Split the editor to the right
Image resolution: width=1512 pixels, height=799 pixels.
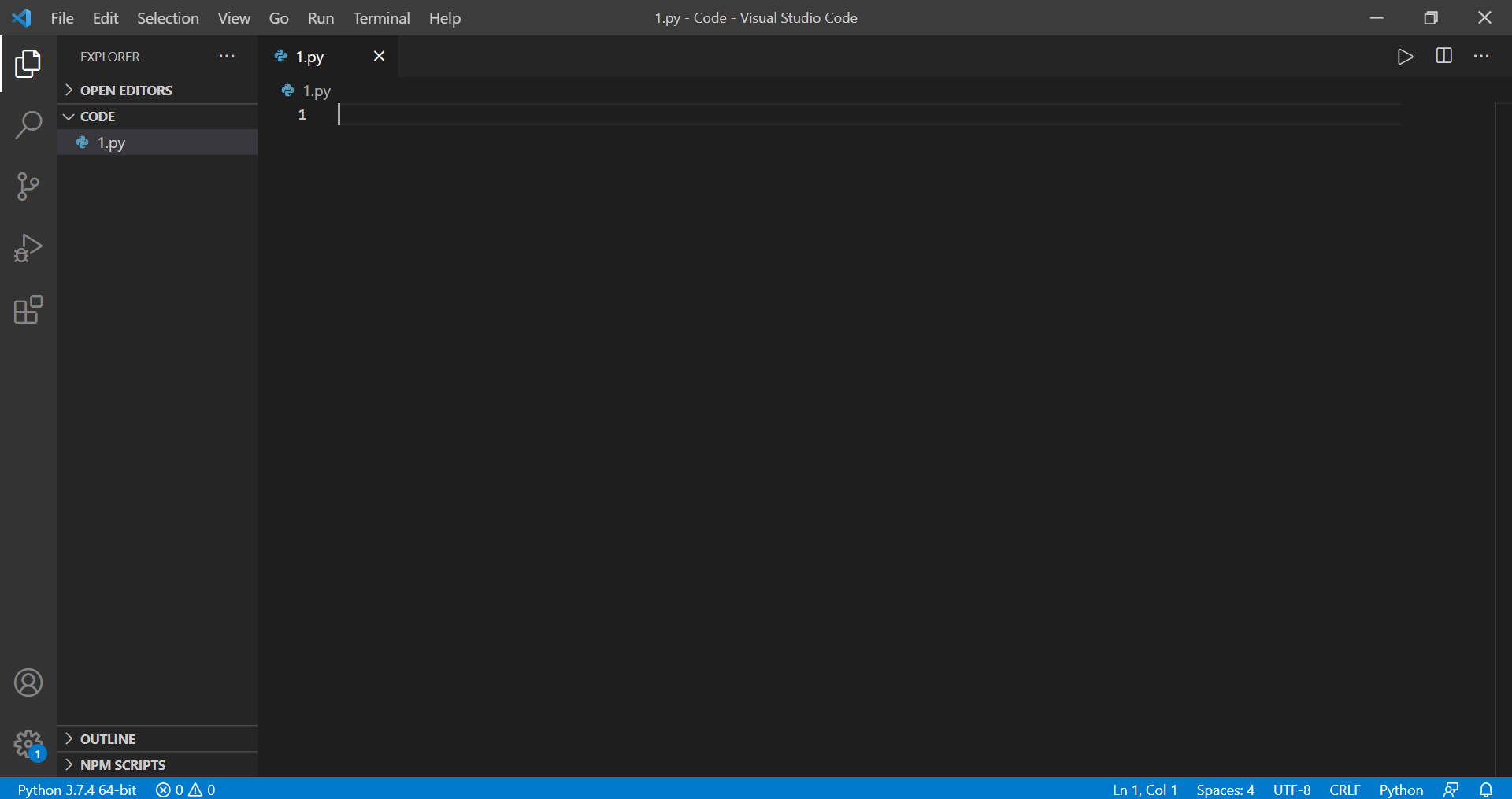point(1444,56)
